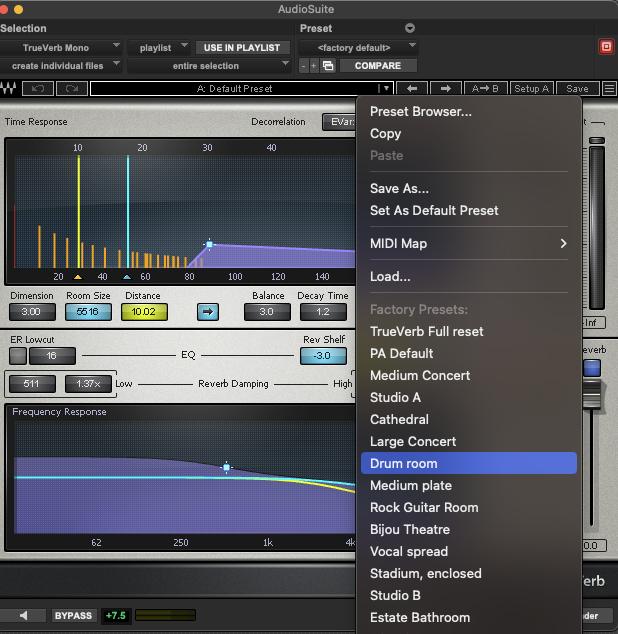Image resolution: width=618 pixels, height=634 pixels.
Task: Click the Save button in Waves toolbar
Action: point(577,89)
